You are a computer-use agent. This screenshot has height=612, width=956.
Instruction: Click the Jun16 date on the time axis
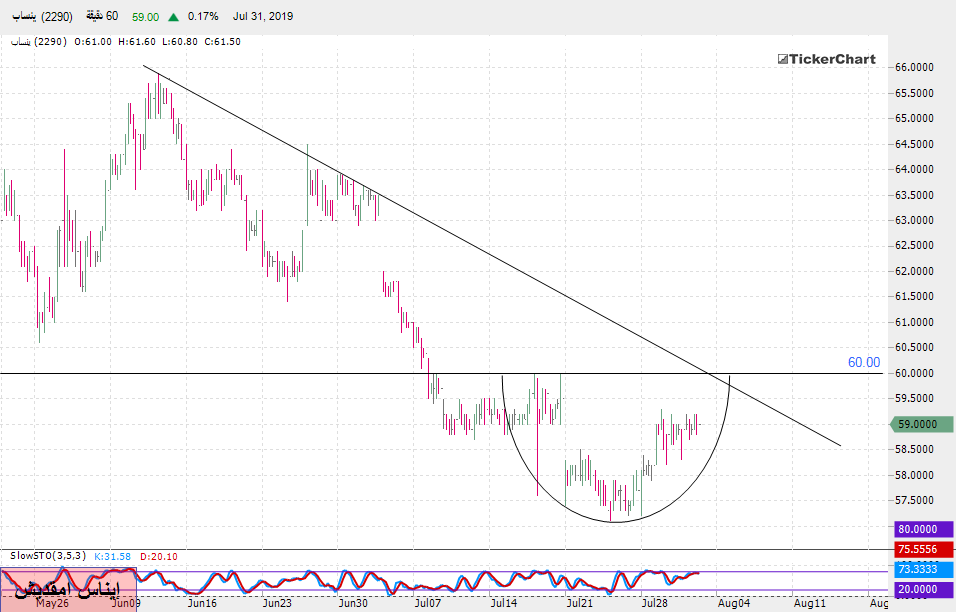point(201,603)
